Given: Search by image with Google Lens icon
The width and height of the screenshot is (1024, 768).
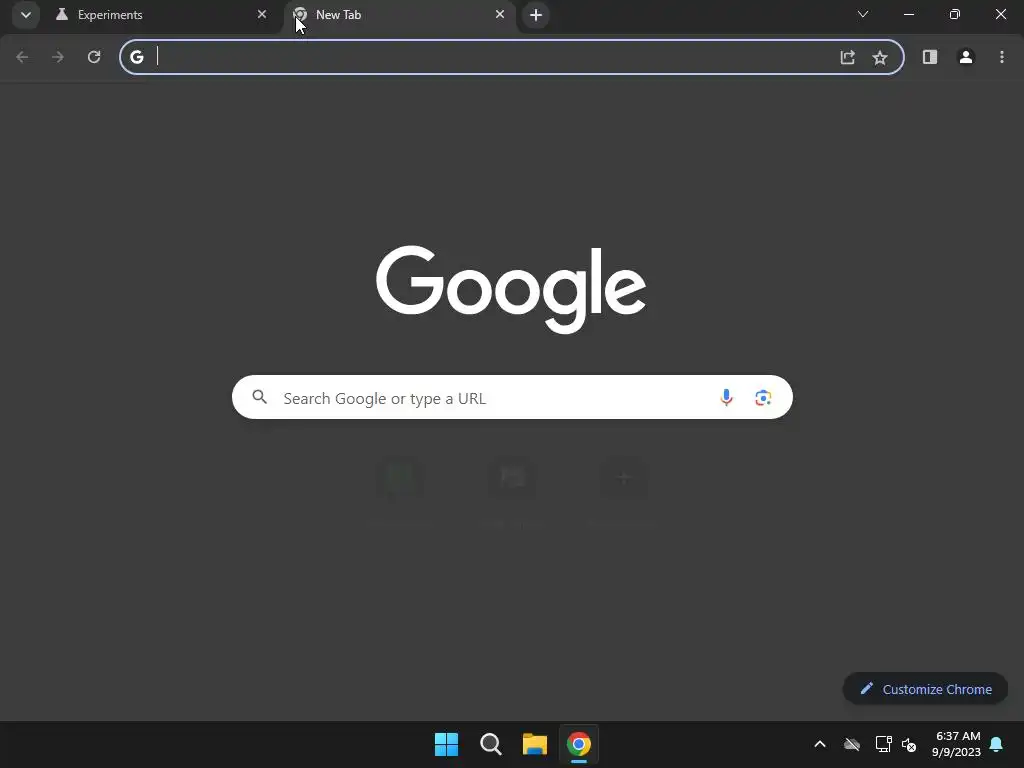Looking at the screenshot, I should tap(763, 397).
